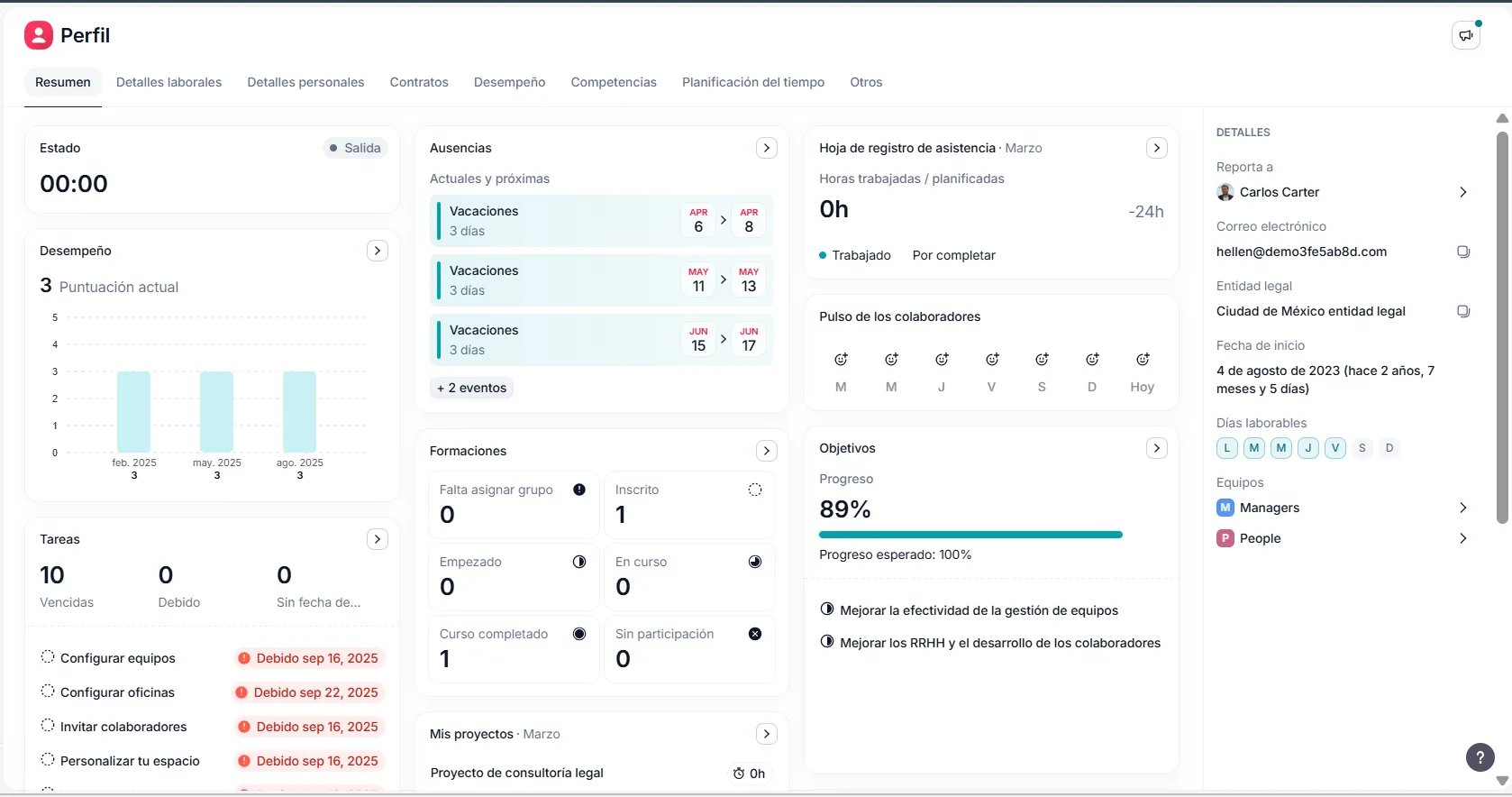Copy the legal entity name

click(1463, 311)
